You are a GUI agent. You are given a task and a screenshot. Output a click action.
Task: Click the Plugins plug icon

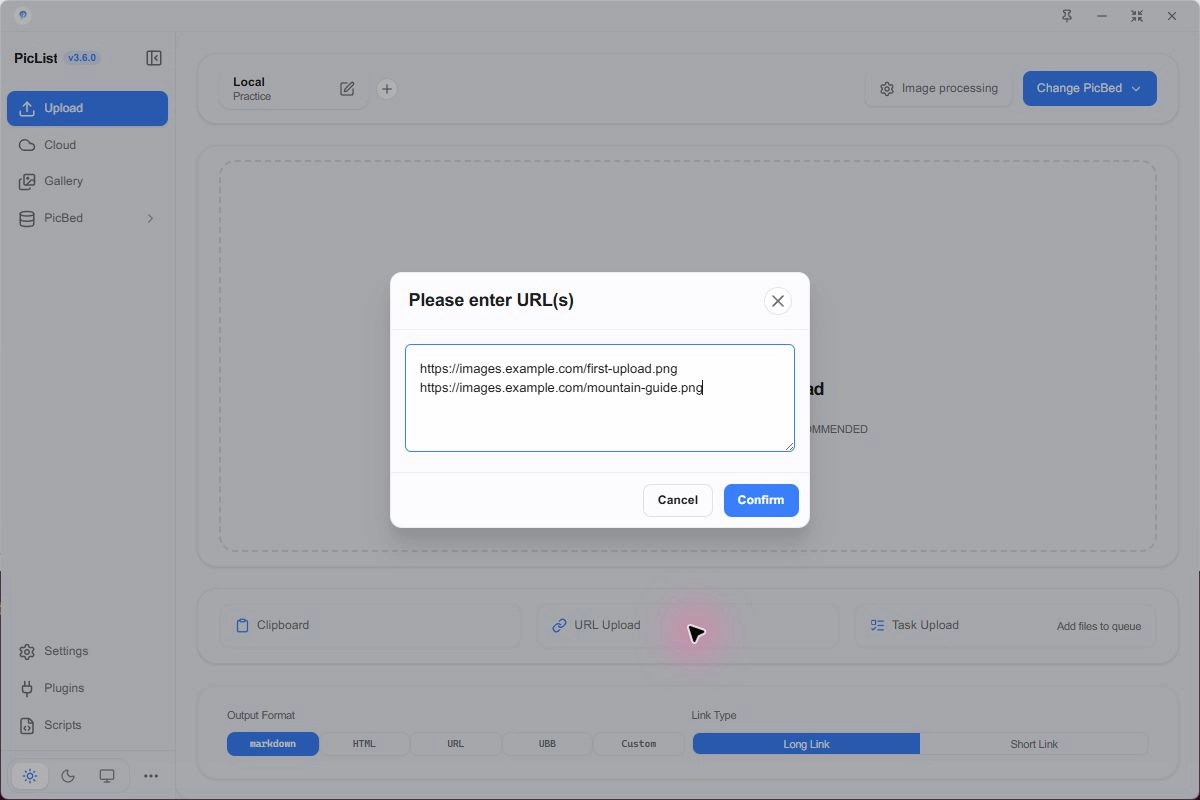(27, 688)
